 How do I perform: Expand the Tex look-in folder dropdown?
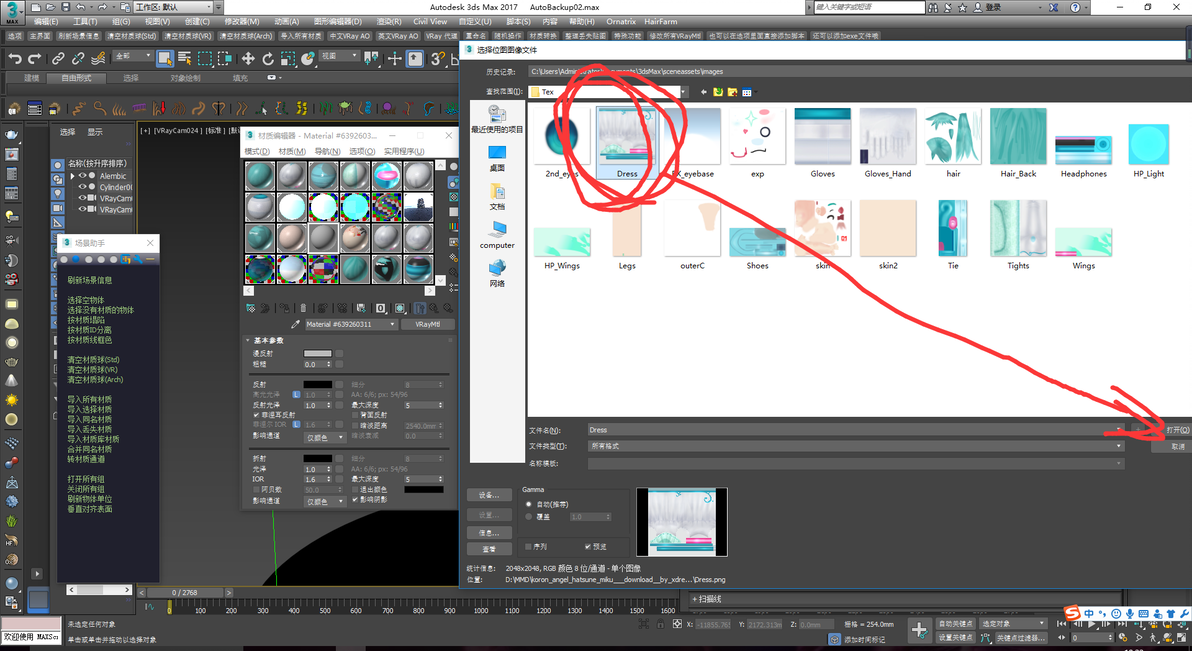pyautogui.click(x=608, y=92)
